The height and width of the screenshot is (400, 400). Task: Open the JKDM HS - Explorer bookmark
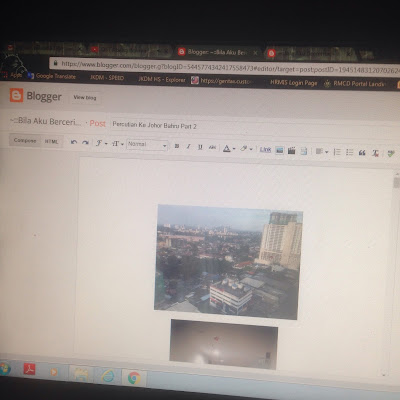162,79
